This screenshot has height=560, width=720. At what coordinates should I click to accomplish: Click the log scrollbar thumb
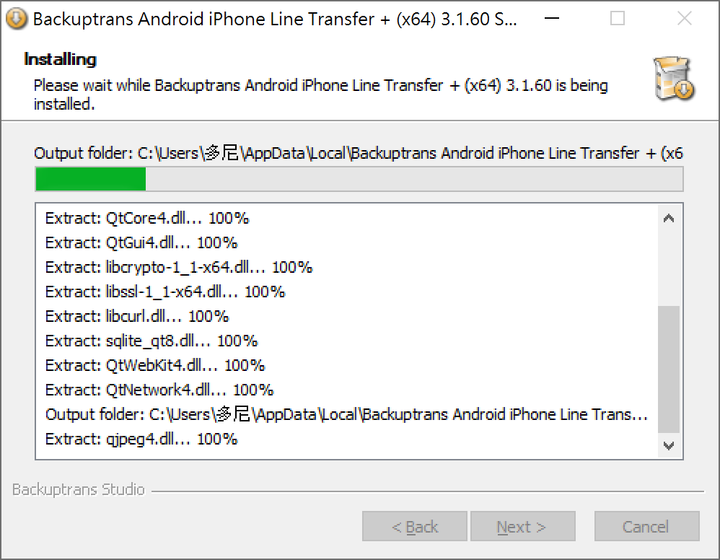(x=669, y=369)
